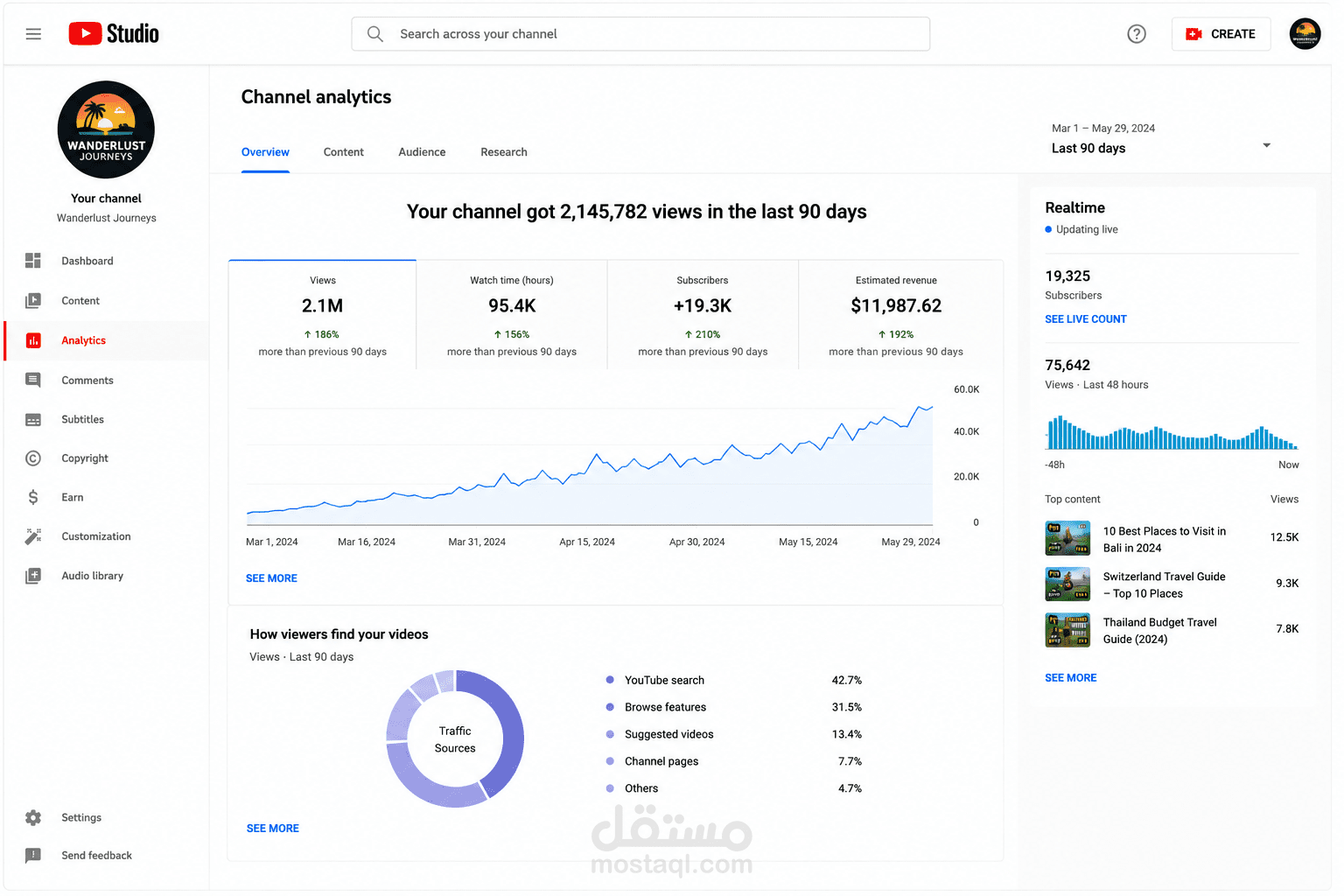This screenshot has width=1344, height=896.
Task: Click SEE MORE under Traffic Sources
Action: (x=272, y=829)
